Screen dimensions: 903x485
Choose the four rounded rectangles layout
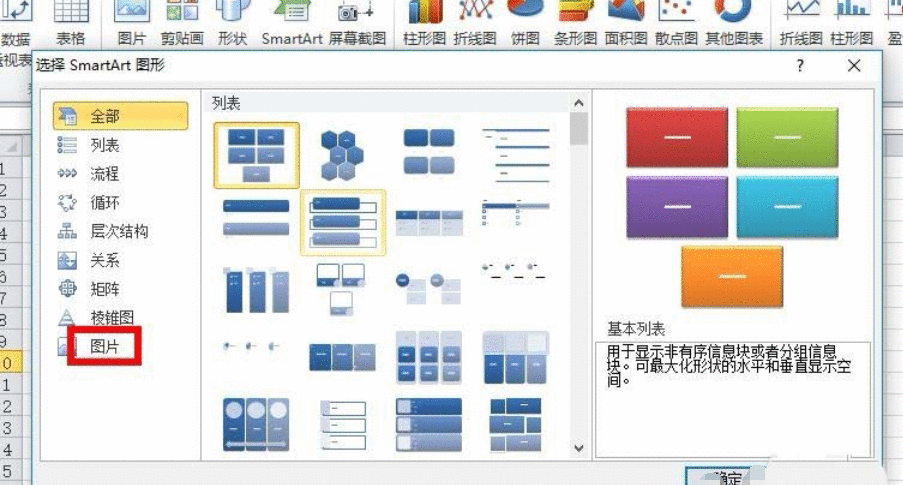click(429, 151)
